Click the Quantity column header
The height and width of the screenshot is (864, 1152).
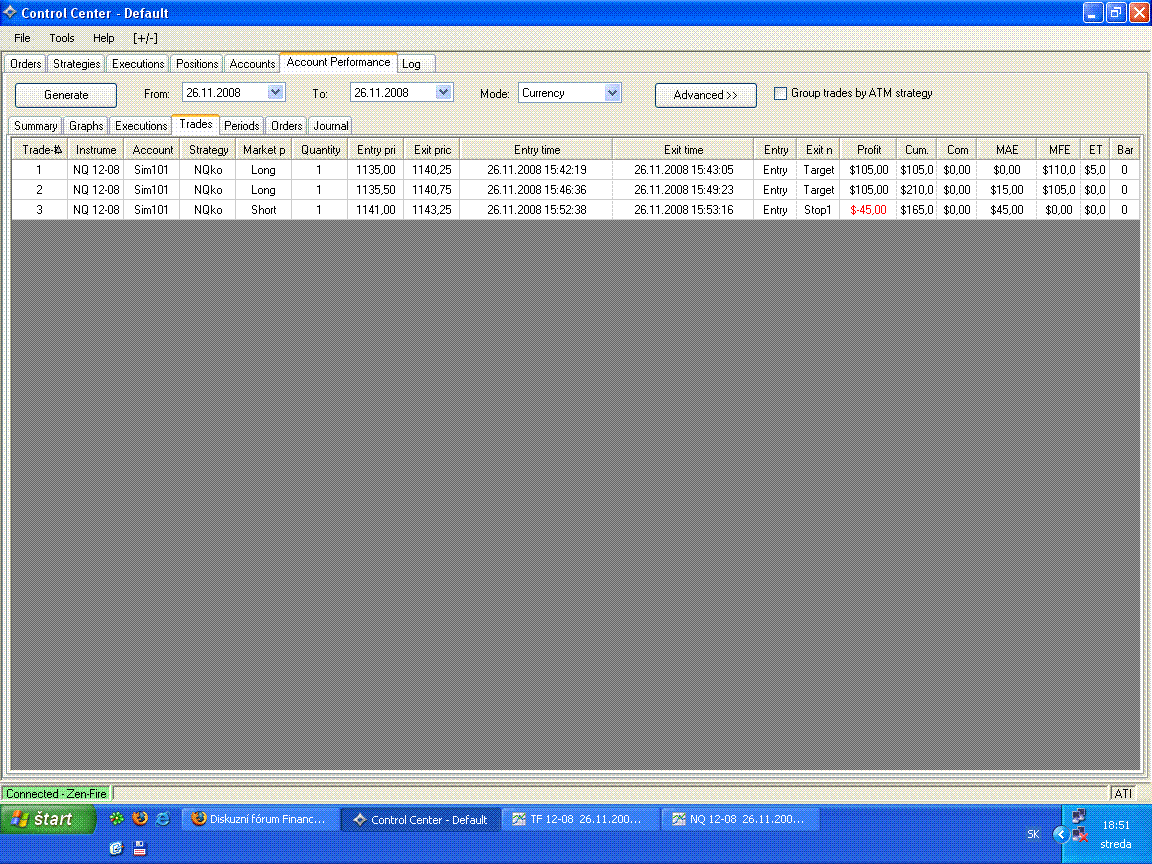tap(320, 150)
